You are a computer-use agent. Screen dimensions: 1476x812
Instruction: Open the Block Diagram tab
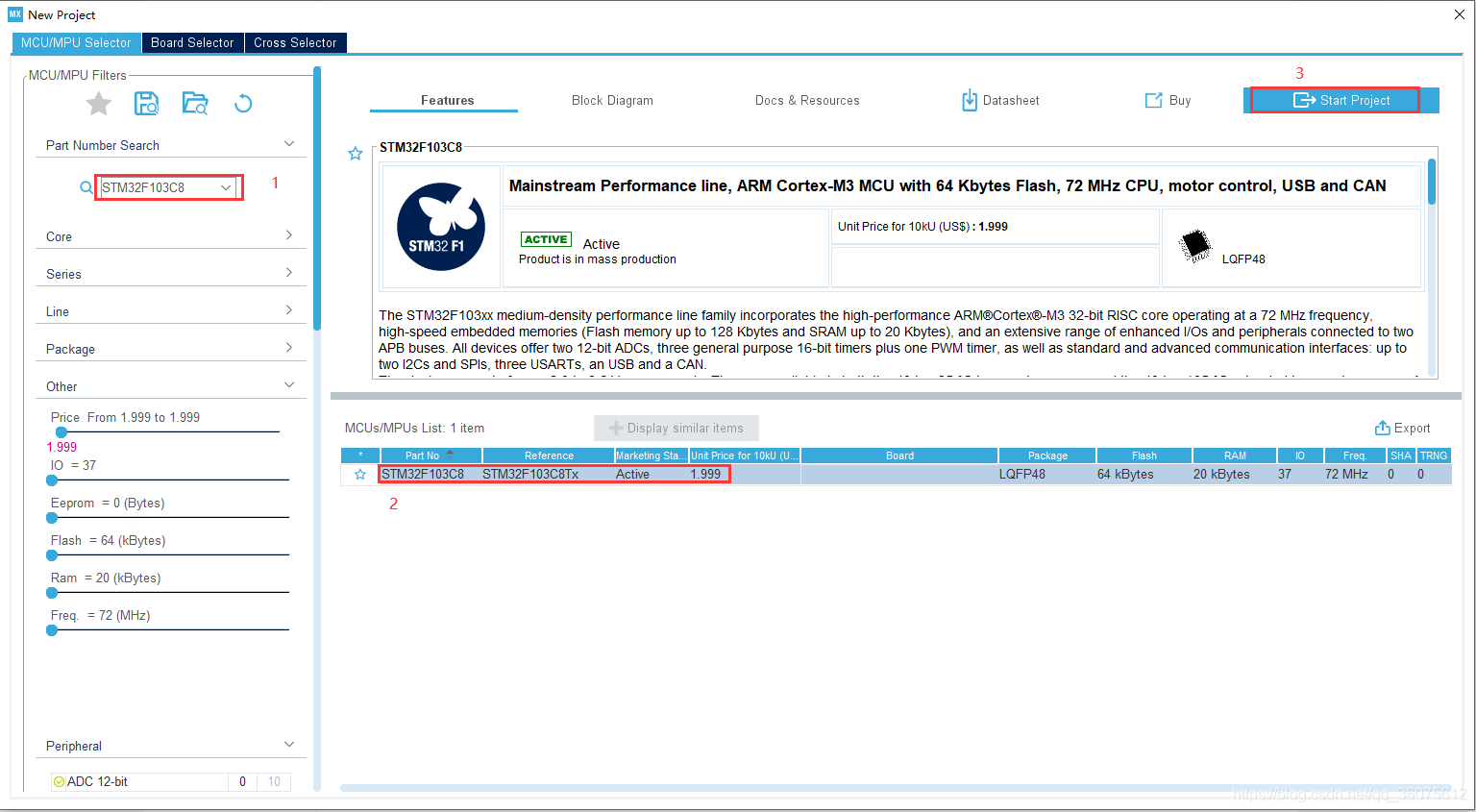(x=612, y=100)
